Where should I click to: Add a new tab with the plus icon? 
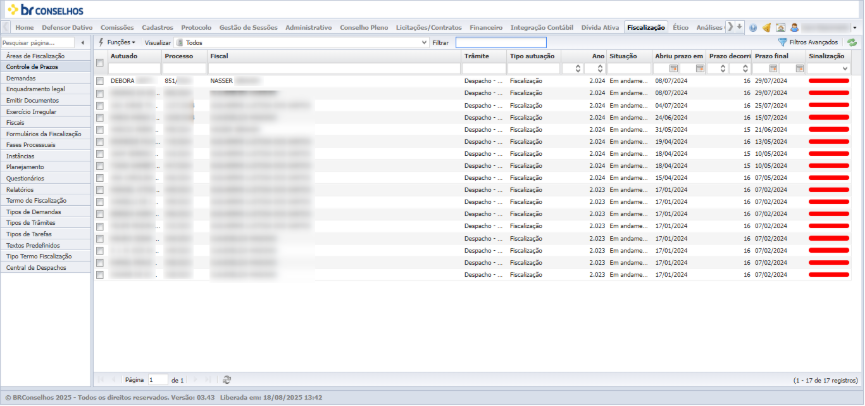pos(739,27)
